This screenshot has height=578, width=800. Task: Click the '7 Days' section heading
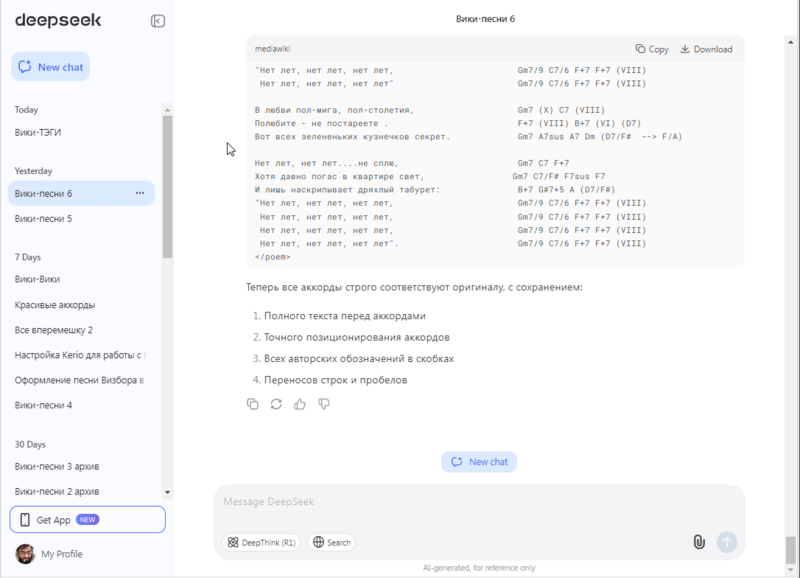pos(28,257)
